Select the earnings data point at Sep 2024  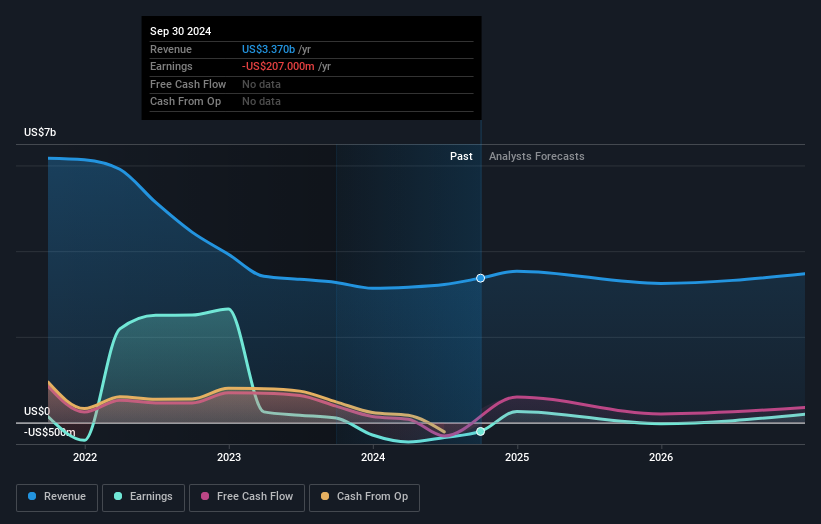[480, 432]
